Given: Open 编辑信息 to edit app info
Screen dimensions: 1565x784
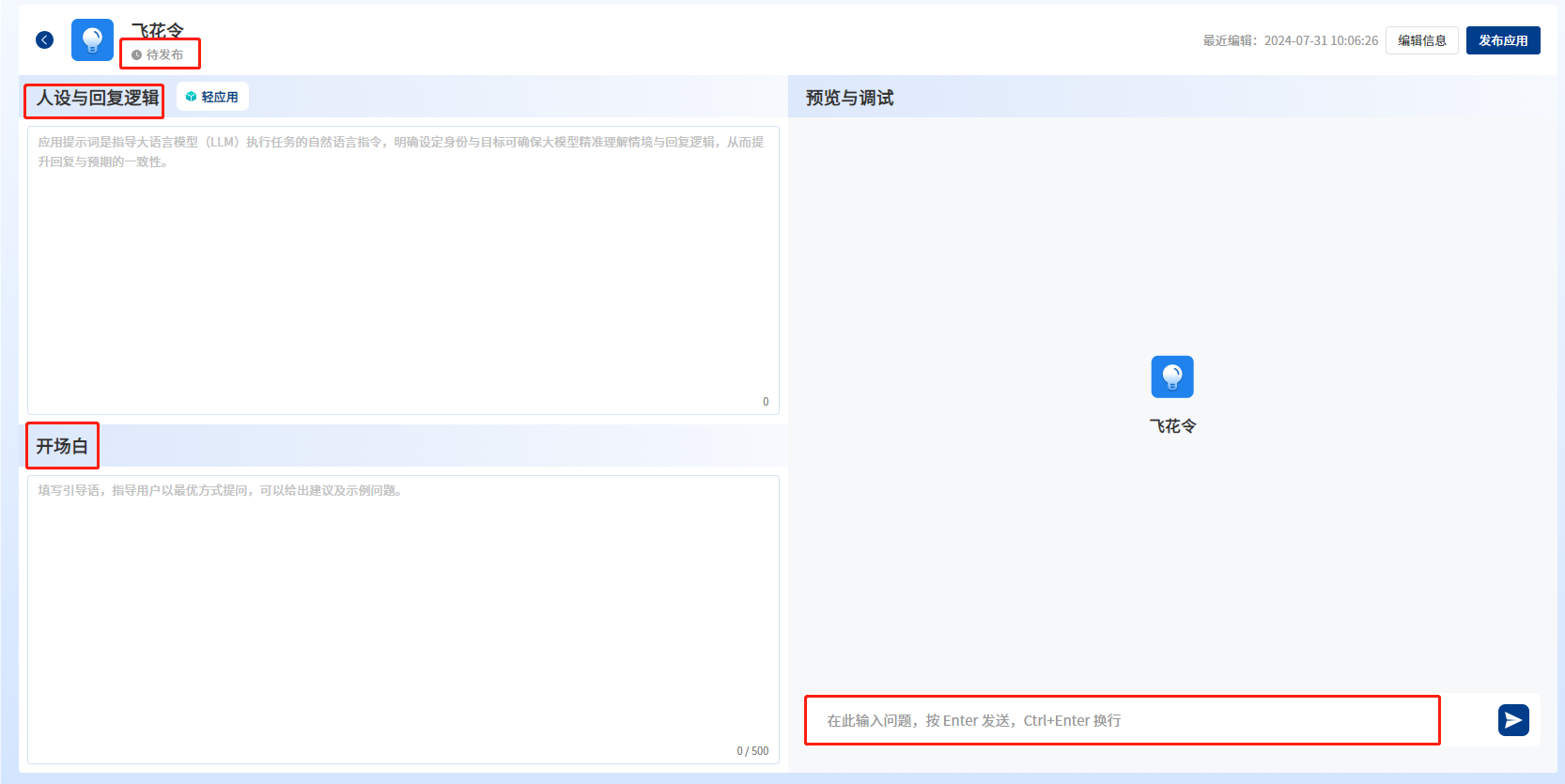Looking at the screenshot, I should [1421, 40].
